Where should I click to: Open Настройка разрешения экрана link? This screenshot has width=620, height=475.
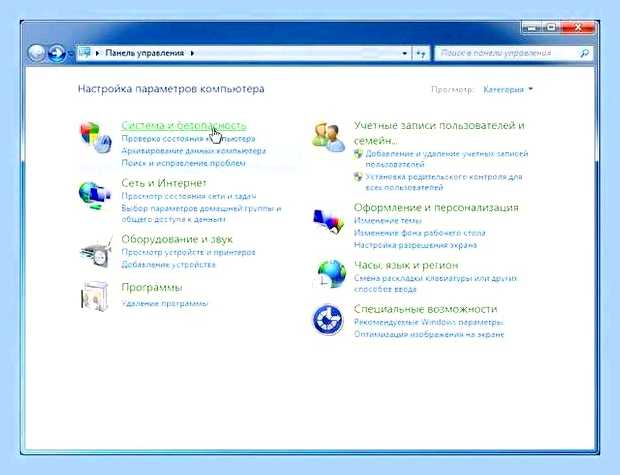point(415,245)
